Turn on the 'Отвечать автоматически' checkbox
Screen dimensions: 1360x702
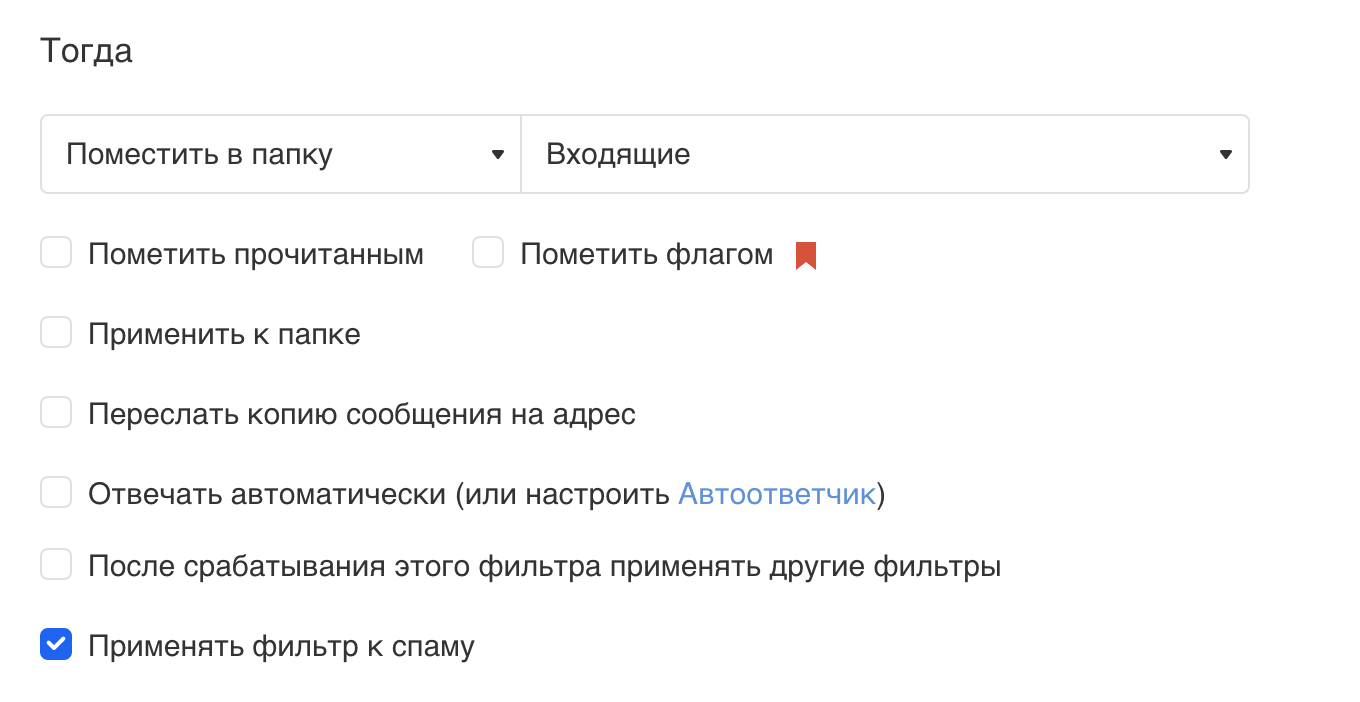(x=56, y=492)
